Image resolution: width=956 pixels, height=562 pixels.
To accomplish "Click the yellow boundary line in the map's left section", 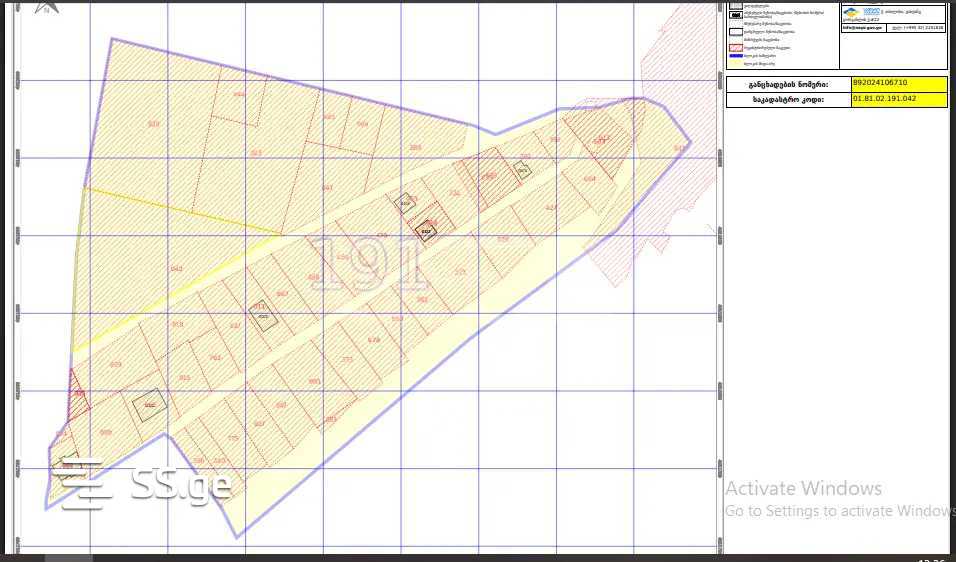I will 180,210.
